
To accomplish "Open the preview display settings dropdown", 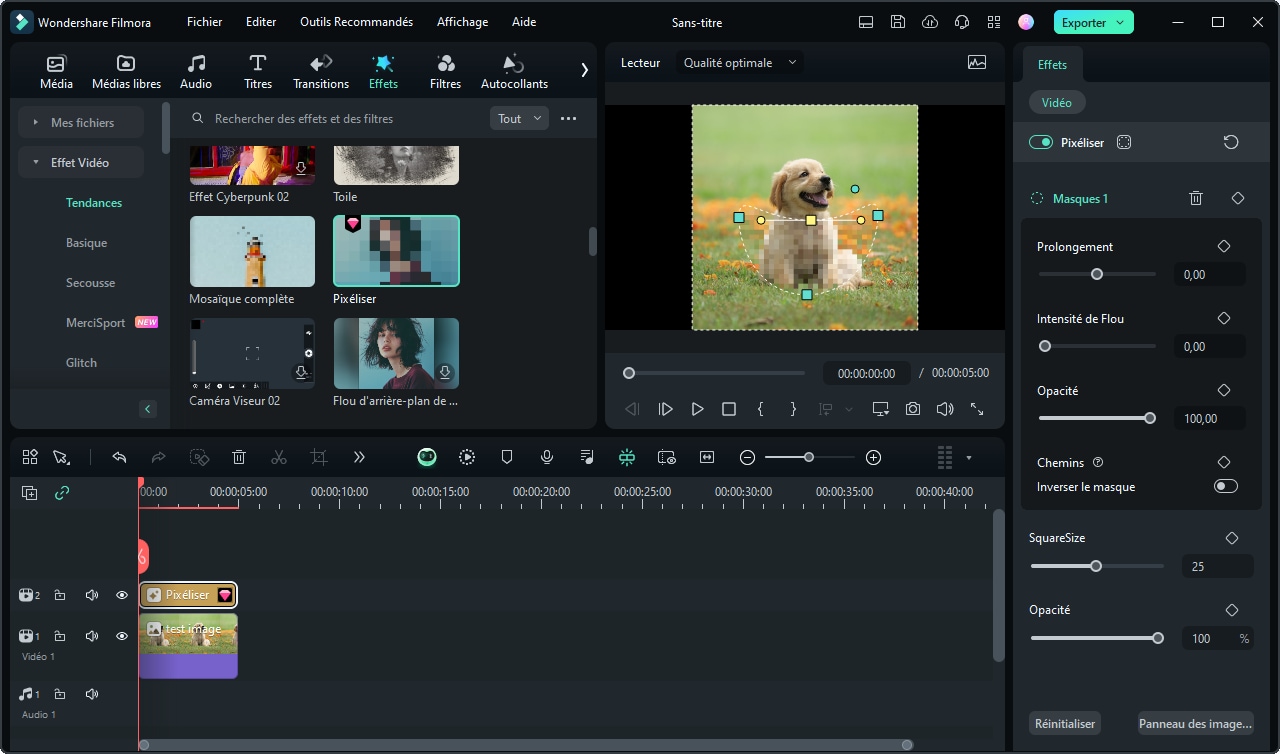I will [x=881, y=409].
